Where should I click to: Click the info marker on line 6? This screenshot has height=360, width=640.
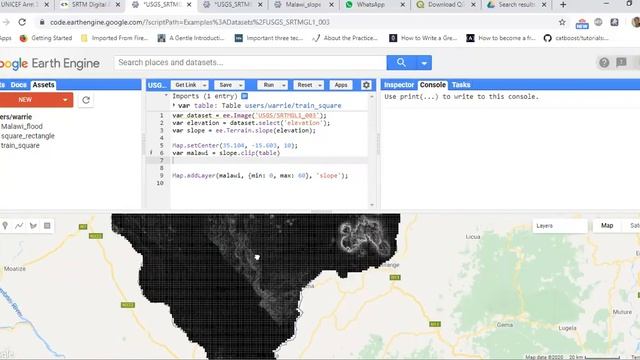[151, 153]
